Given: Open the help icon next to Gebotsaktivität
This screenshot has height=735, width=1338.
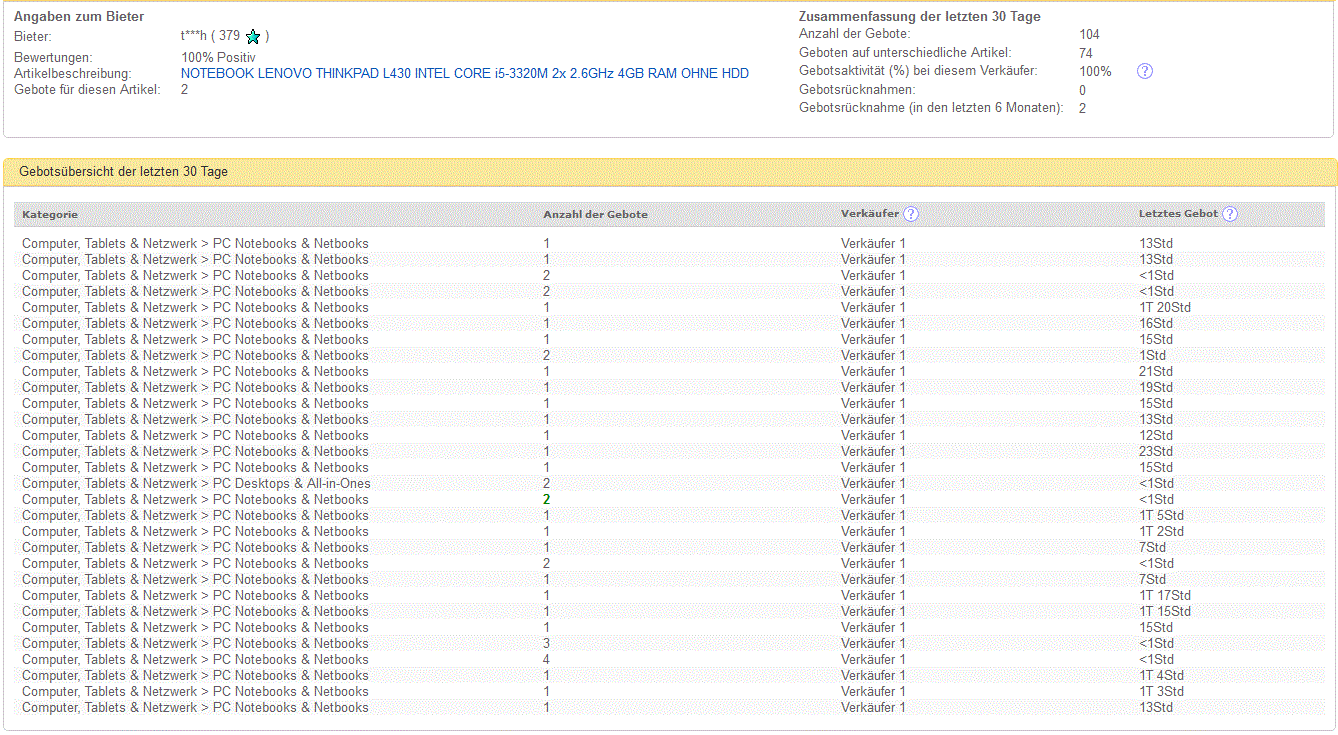Looking at the screenshot, I should (x=1145, y=71).
